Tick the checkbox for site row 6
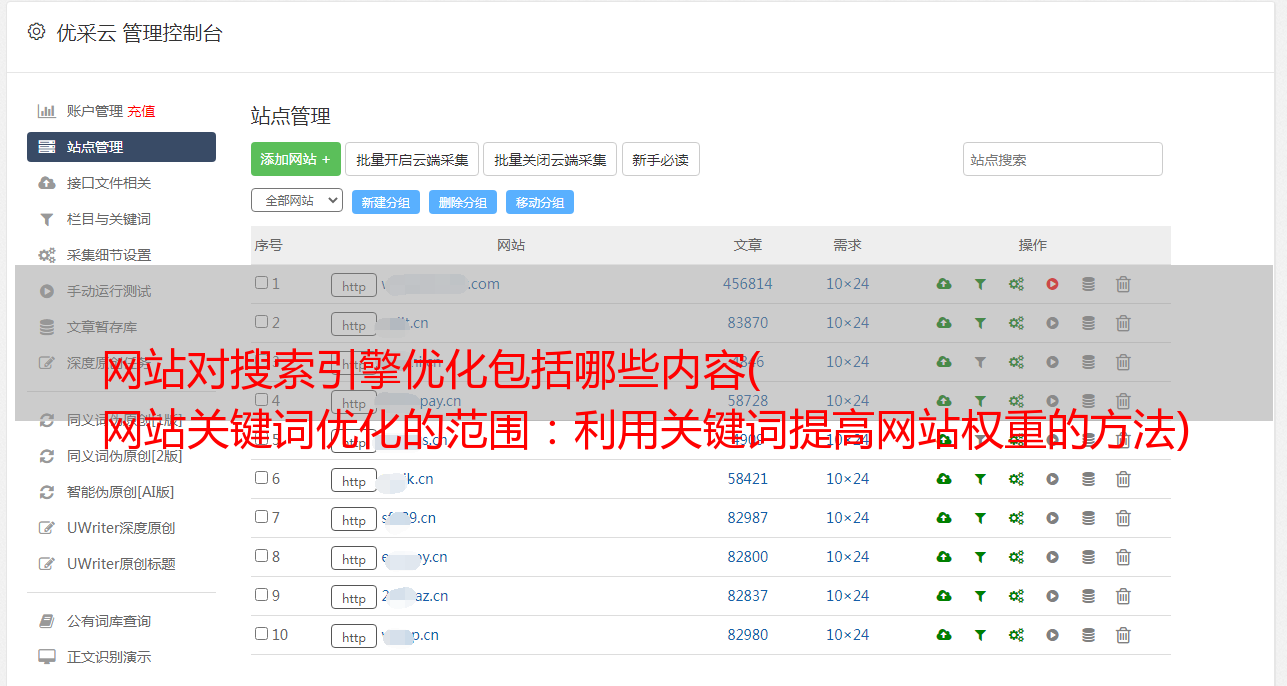This screenshot has width=1287, height=686. coord(261,478)
